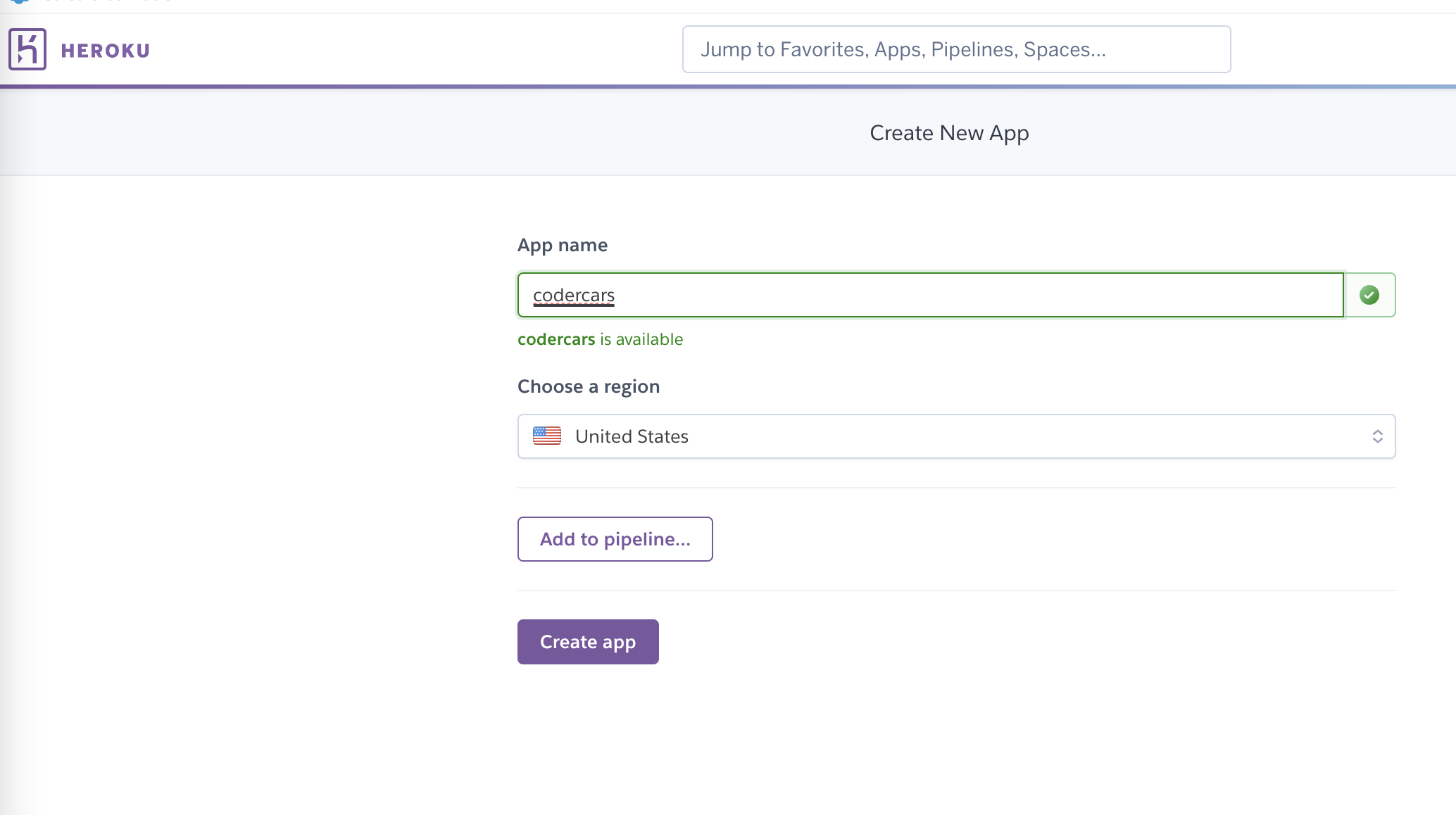The height and width of the screenshot is (815, 1456).
Task: Click the Heroku logo icon
Action: [27, 49]
